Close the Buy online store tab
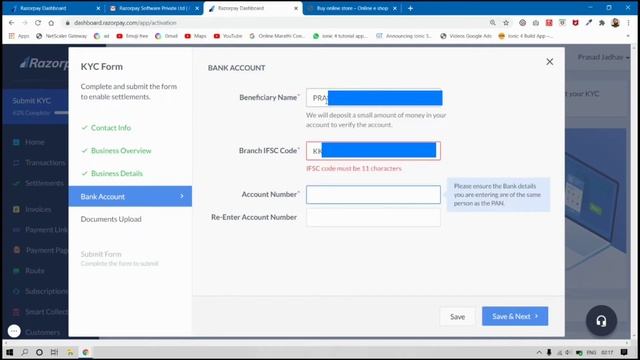Viewport: 640px width, 360px height. point(395,8)
